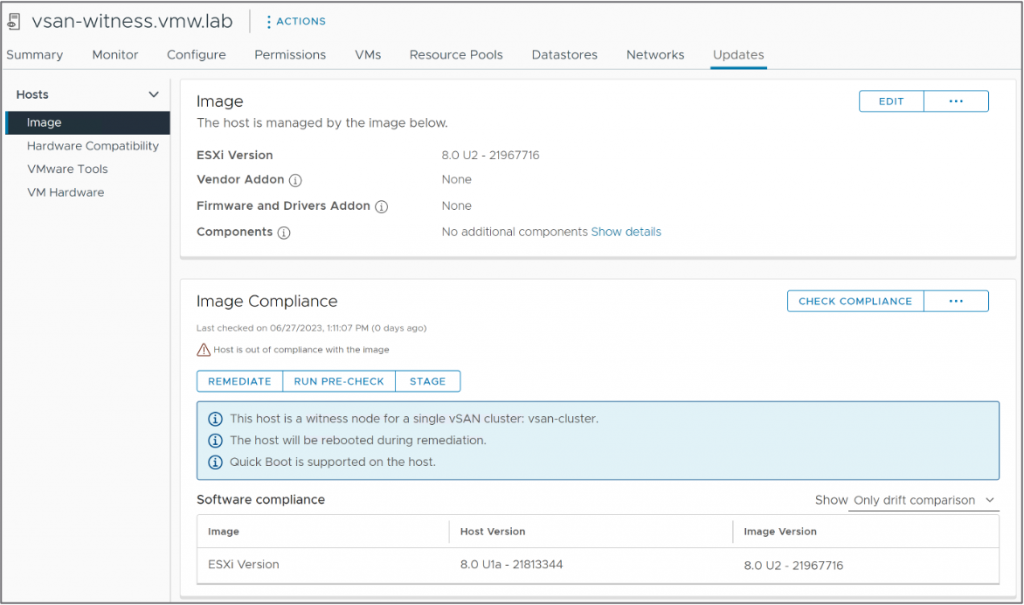
Task: Click the host icon beside vsan-witness.vmw.lab
Action: coord(16,20)
